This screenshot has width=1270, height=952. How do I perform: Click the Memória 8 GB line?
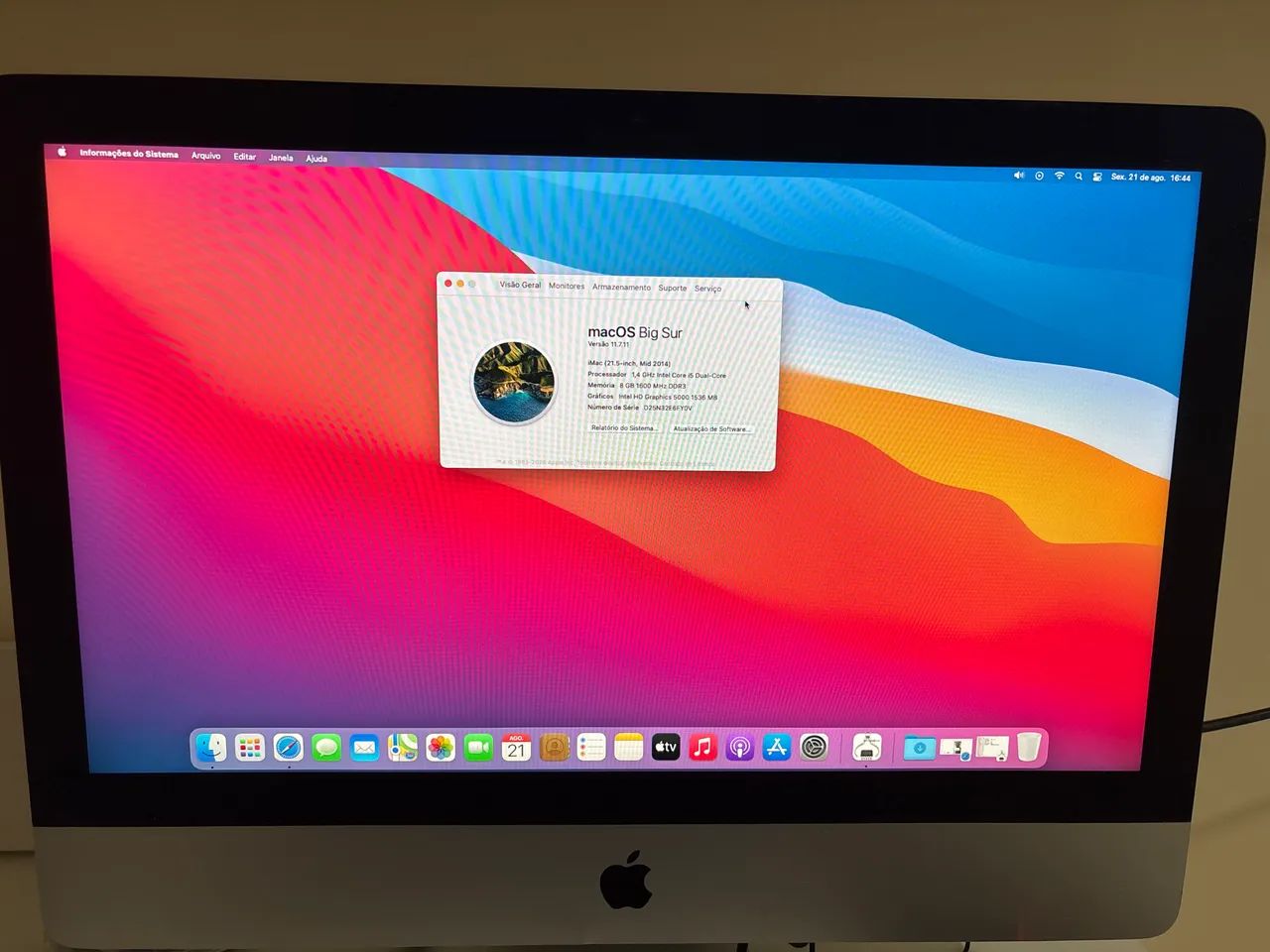coord(637,386)
